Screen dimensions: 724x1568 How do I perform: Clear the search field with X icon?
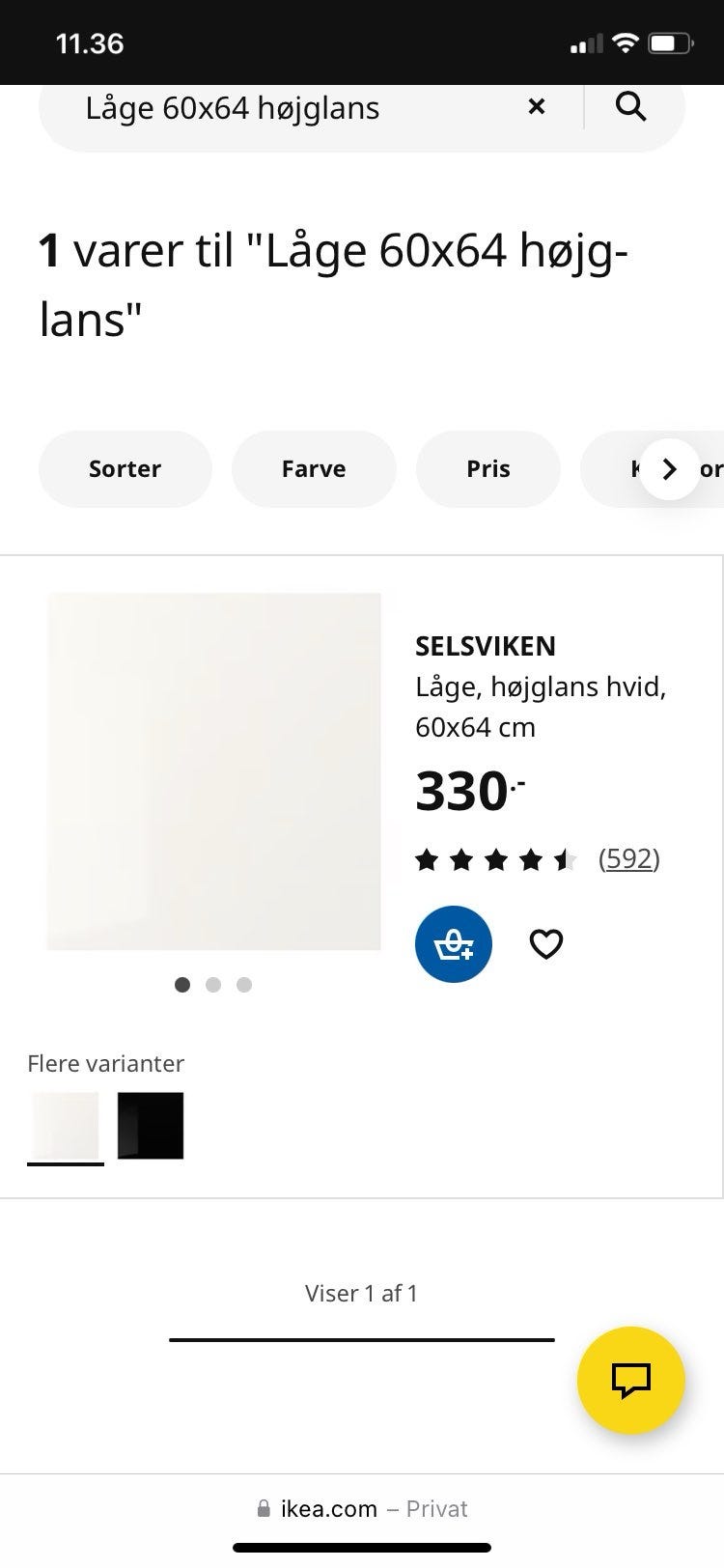(x=537, y=107)
